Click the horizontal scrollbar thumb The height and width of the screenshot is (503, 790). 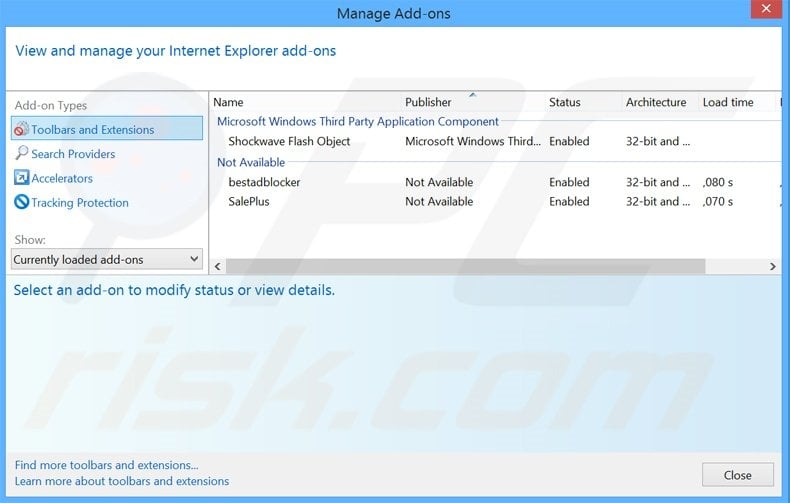click(466, 266)
